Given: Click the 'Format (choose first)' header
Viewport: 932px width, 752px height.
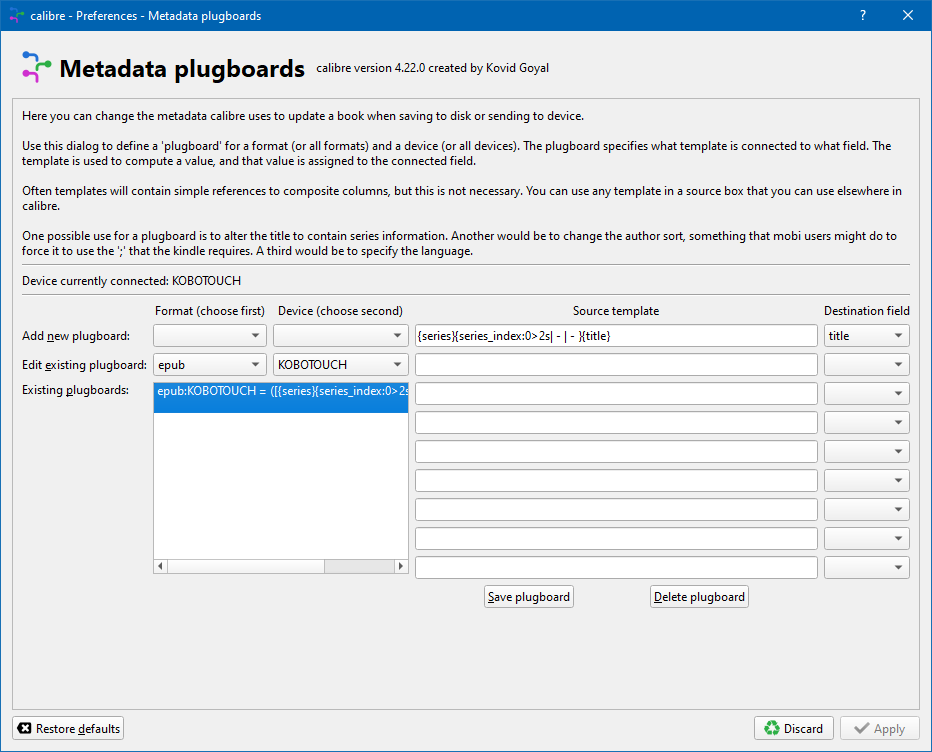Looking at the screenshot, I should pos(210,311).
